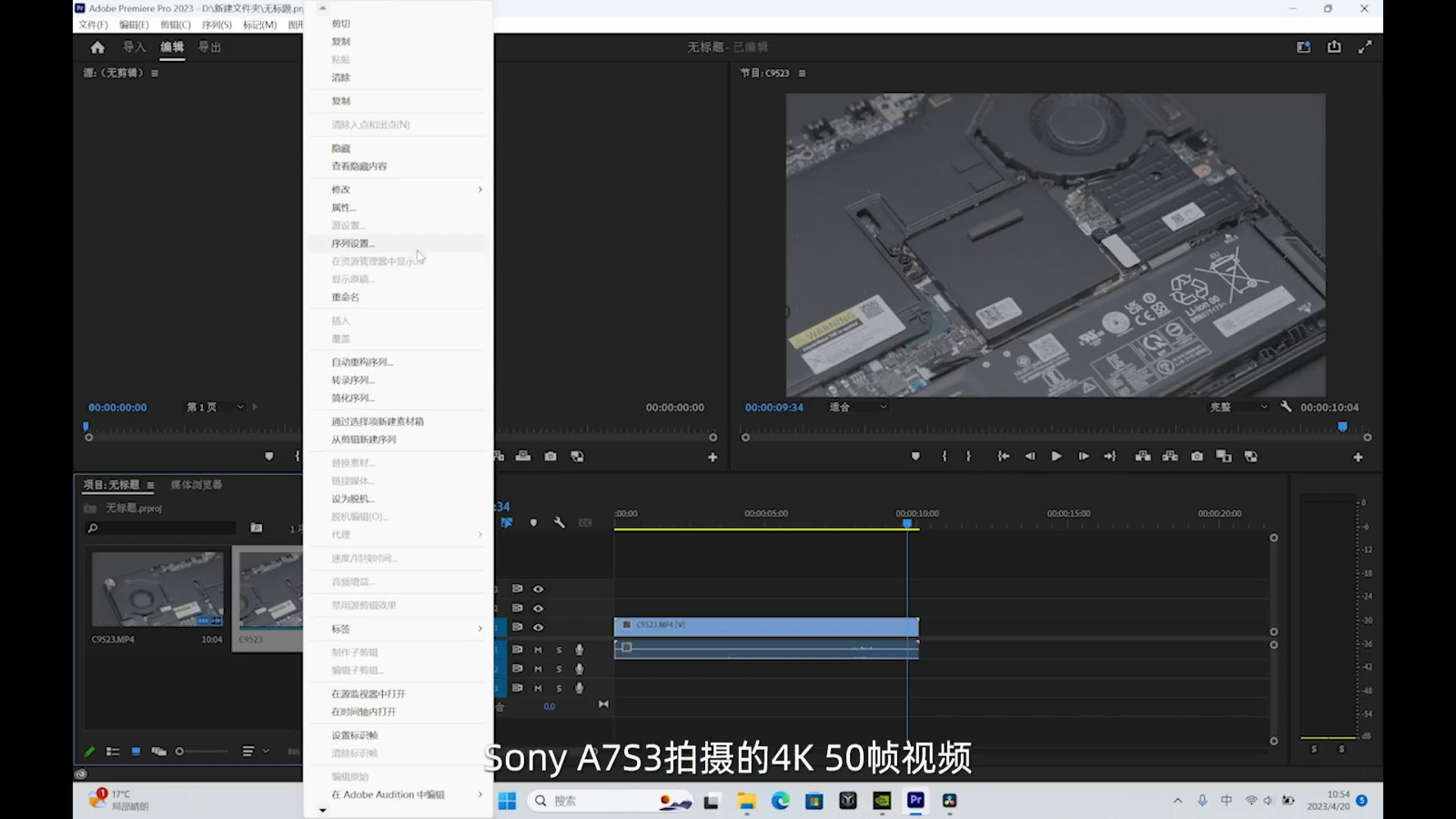
Task: Select C9523.MP4 clip thumbnail in Project panel
Action: coord(157,589)
